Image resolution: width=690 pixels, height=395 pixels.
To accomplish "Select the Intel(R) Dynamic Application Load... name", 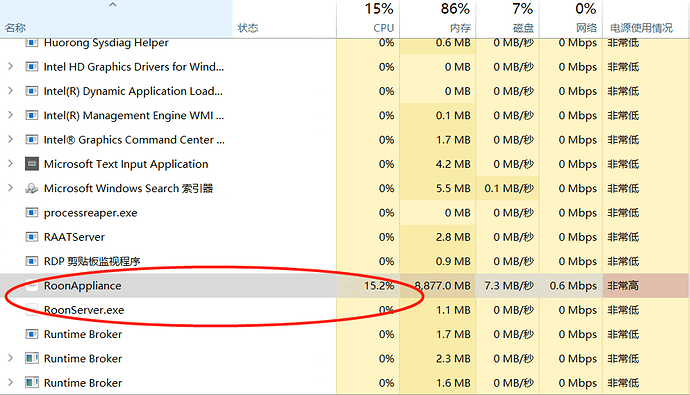I will [133, 91].
